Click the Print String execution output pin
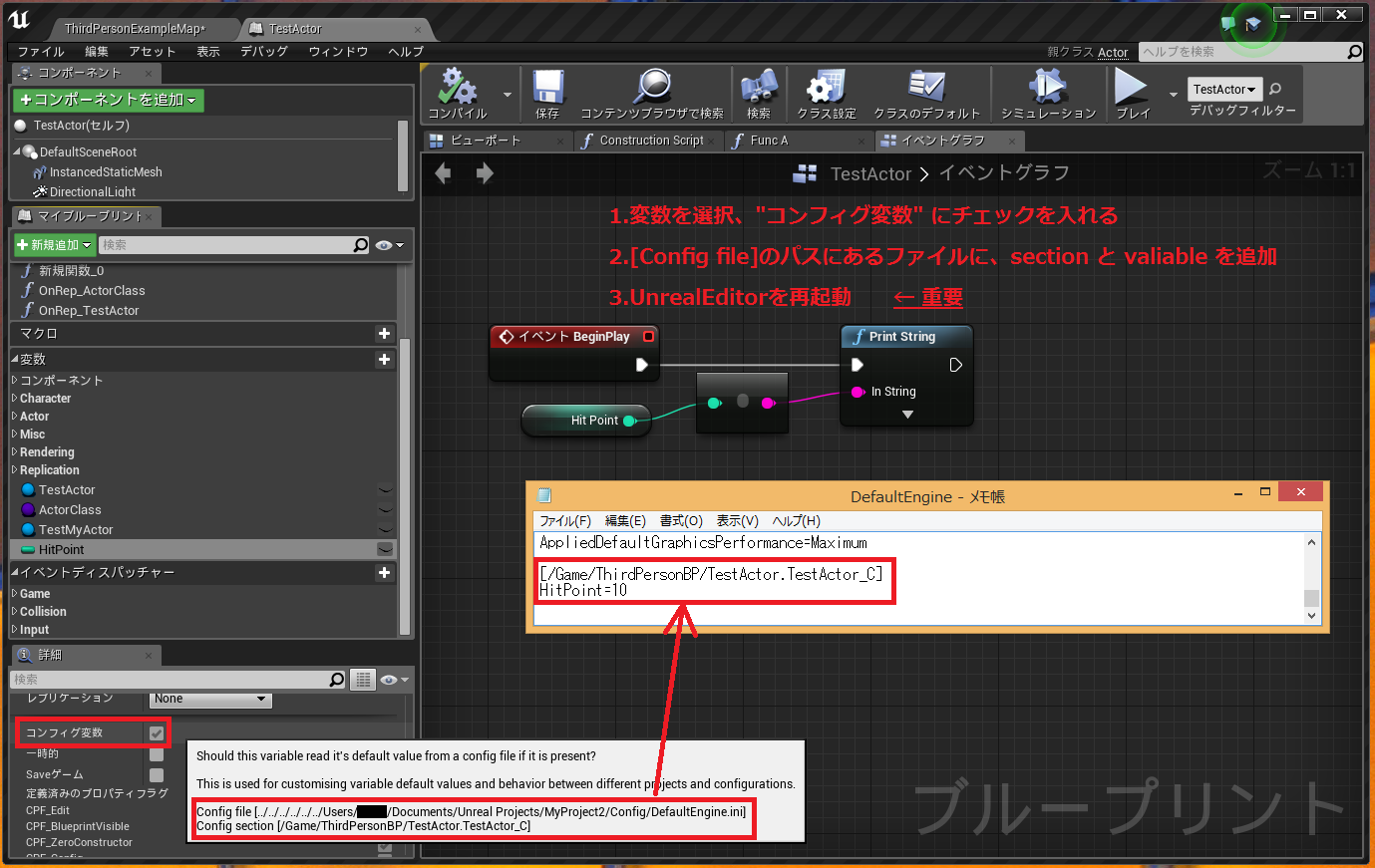Viewport: 1375px width, 868px height. pos(955,365)
